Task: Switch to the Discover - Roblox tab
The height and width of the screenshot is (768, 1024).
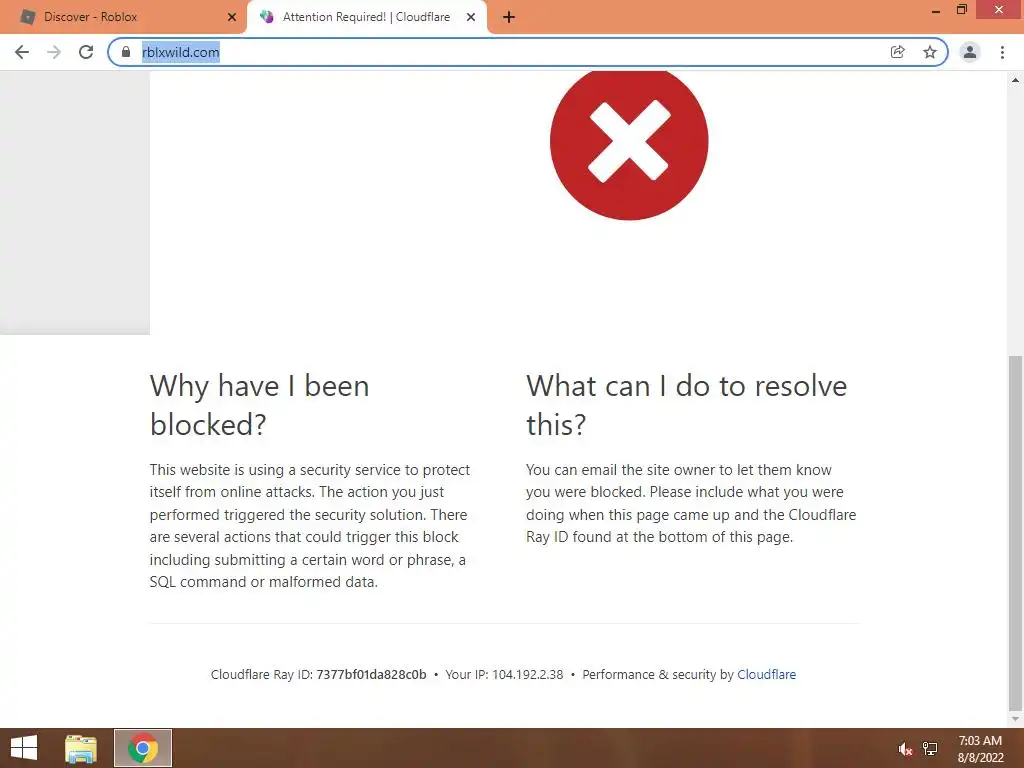Action: (x=123, y=18)
